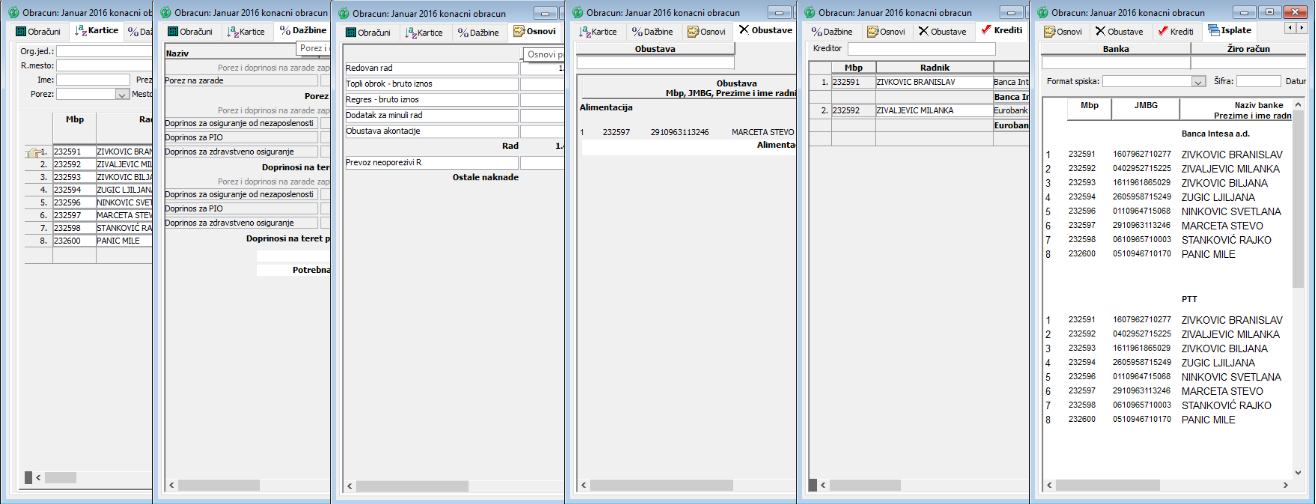This screenshot has width=1316, height=504.
Task: Select the bold Obustave tab in the fourth window
Action: (765, 31)
